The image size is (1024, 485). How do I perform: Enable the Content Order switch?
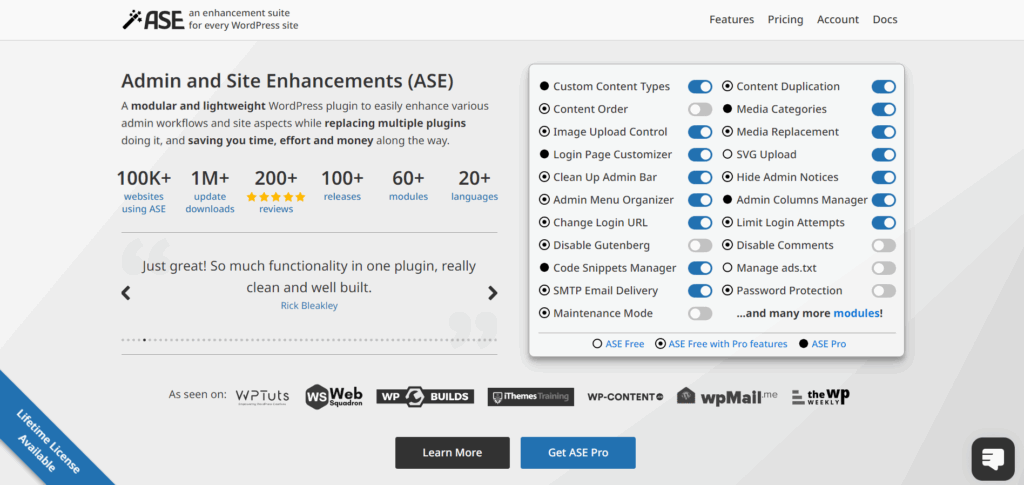coord(700,109)
